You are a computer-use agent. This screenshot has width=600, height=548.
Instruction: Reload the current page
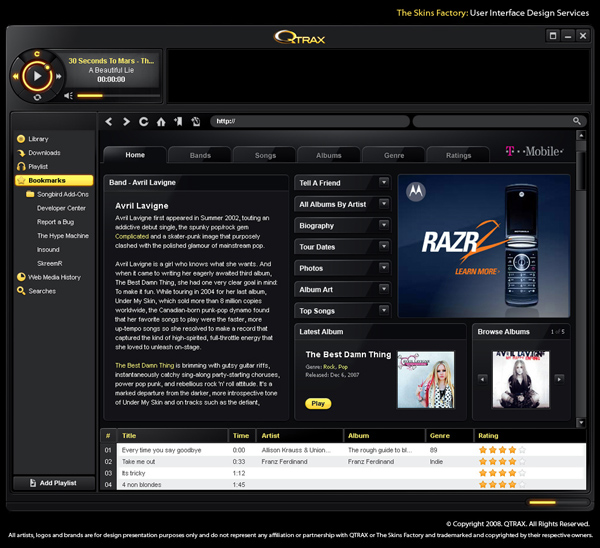[x=143, y=122]
